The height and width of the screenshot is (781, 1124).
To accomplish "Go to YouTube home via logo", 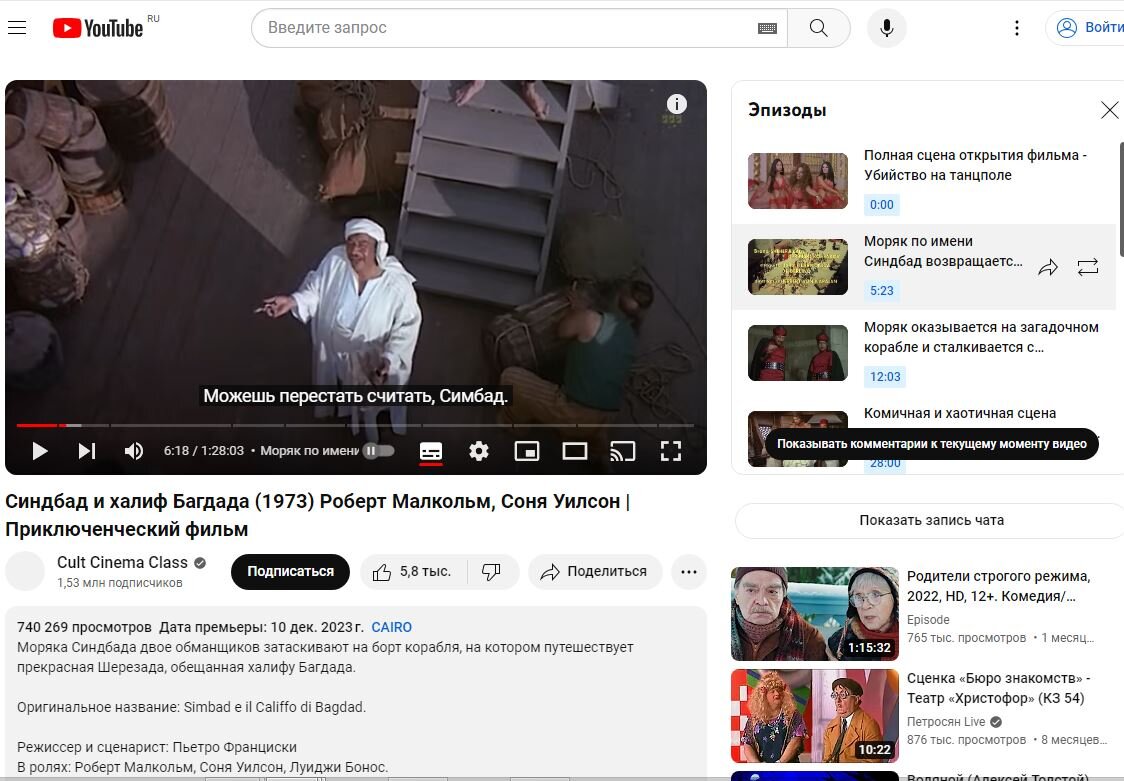I will [x=98, y=28].
